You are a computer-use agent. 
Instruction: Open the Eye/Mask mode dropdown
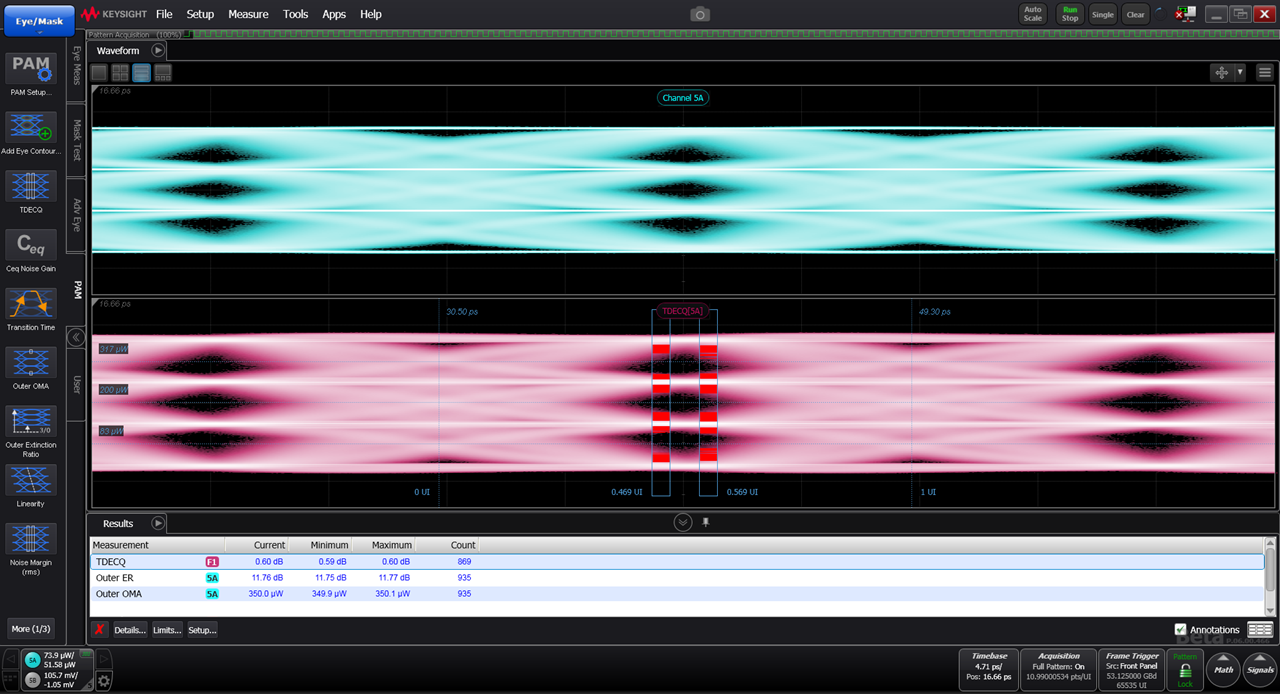pyautogui.click(x=38, y=21)
